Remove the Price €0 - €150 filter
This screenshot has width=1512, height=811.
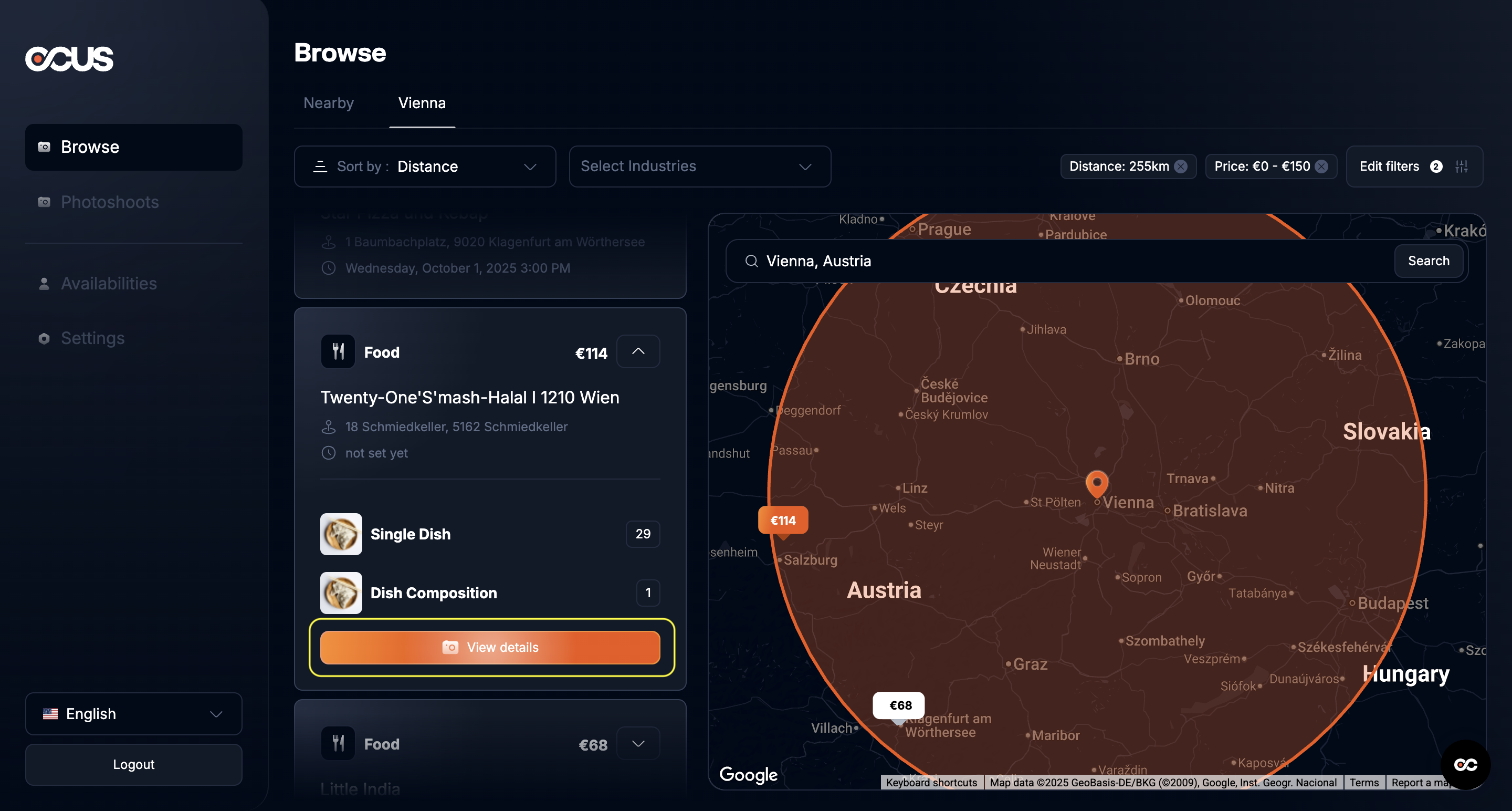pyautogui.click(x=1321, y=167)
